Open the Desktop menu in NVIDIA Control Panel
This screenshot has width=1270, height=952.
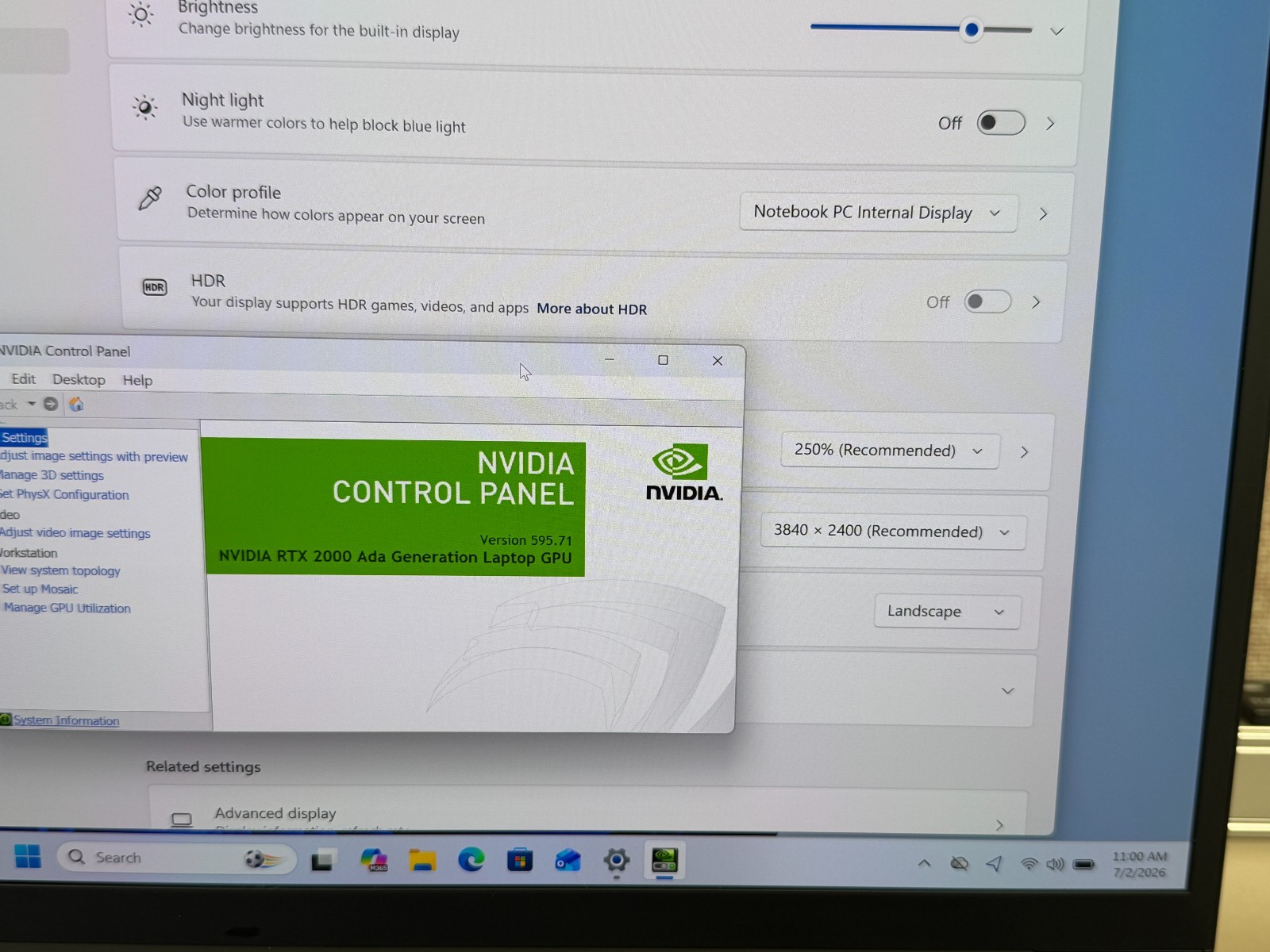click(79, 379)
